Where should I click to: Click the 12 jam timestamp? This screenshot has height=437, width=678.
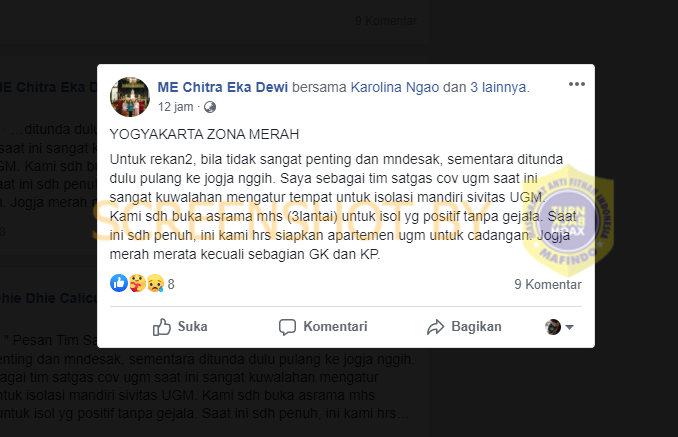[x=175, y=107]
